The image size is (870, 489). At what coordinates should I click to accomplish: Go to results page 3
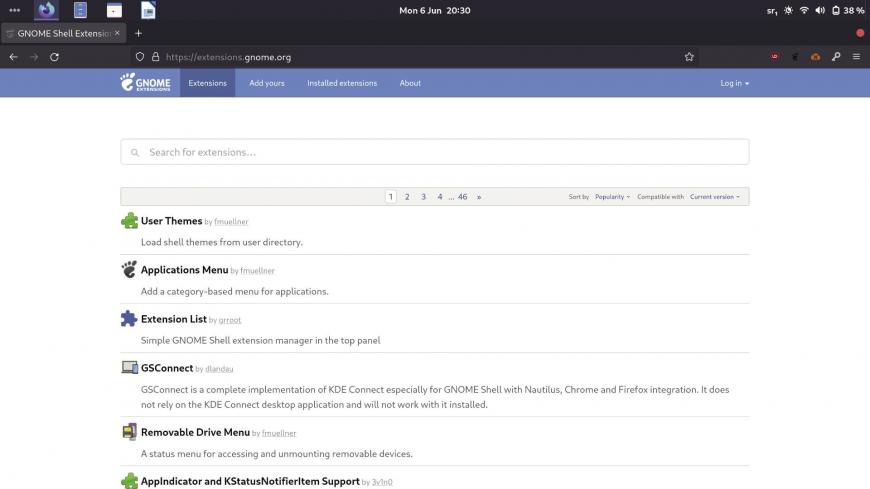[x=423, y=197]
